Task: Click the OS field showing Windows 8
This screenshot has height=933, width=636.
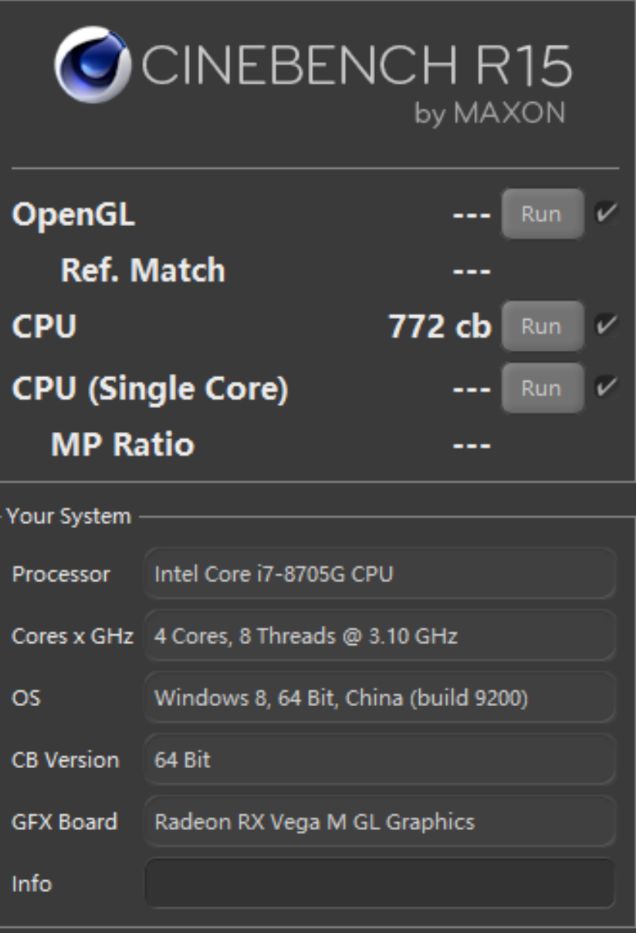Action: point(380,698)
